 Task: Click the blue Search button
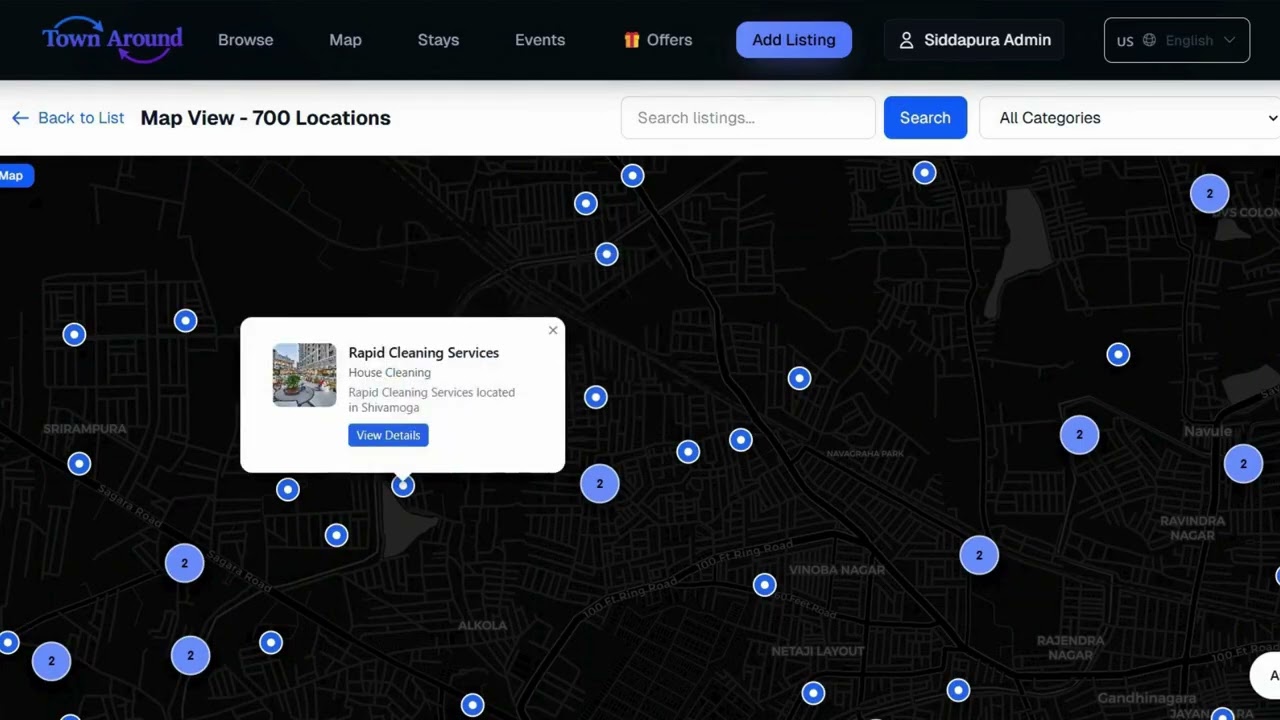tap(925, 118)
